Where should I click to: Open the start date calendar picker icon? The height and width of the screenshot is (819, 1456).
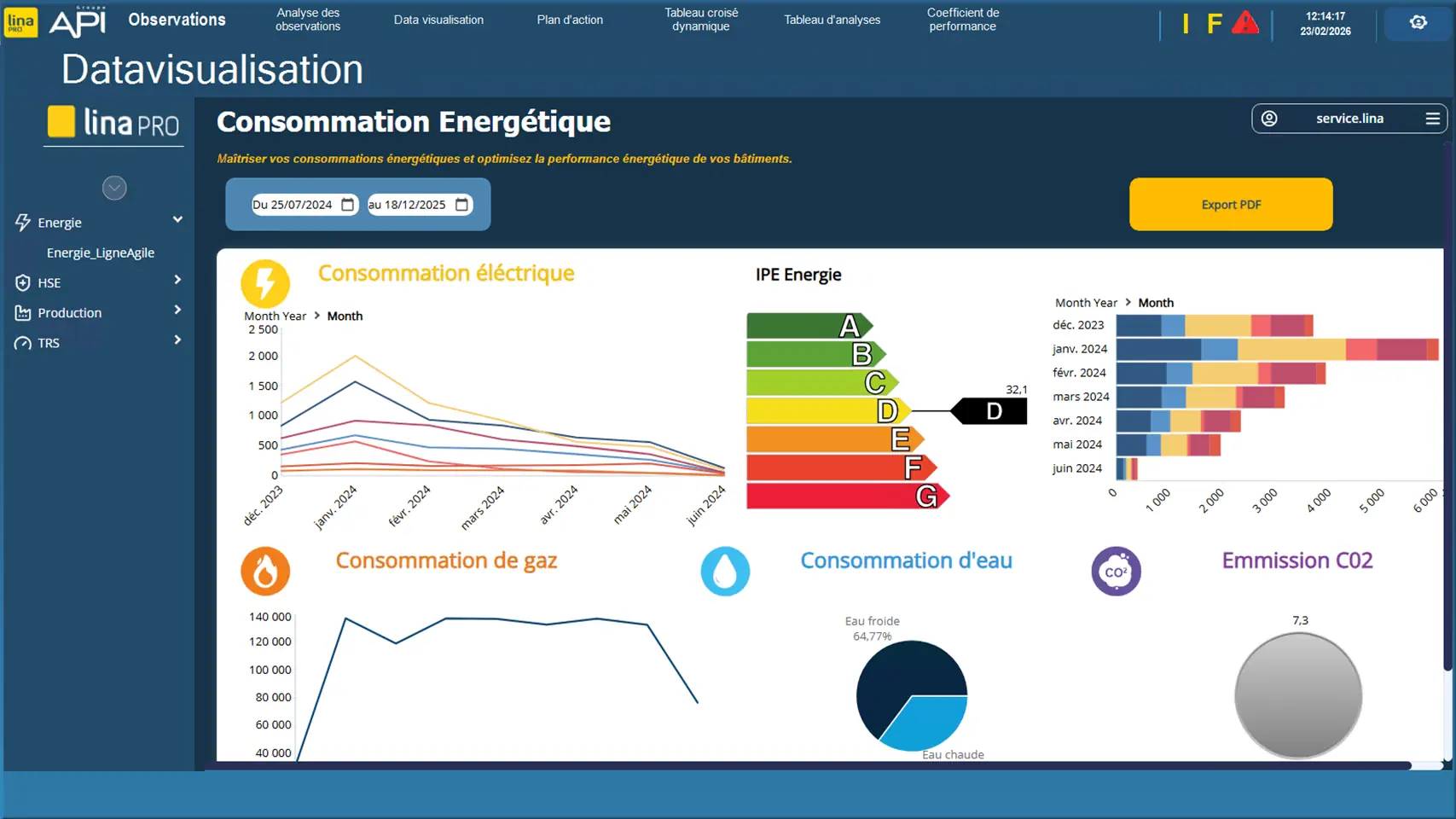(x=348, y=205)
